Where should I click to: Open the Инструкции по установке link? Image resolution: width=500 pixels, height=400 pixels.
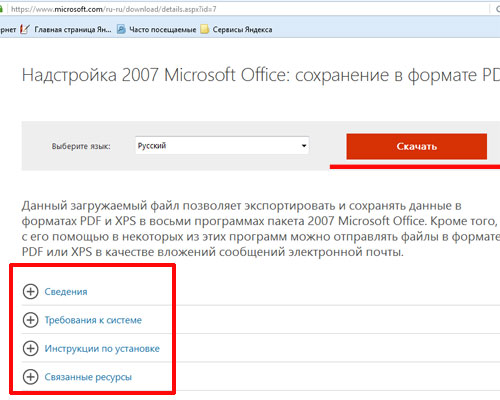[x=102, y=348]
